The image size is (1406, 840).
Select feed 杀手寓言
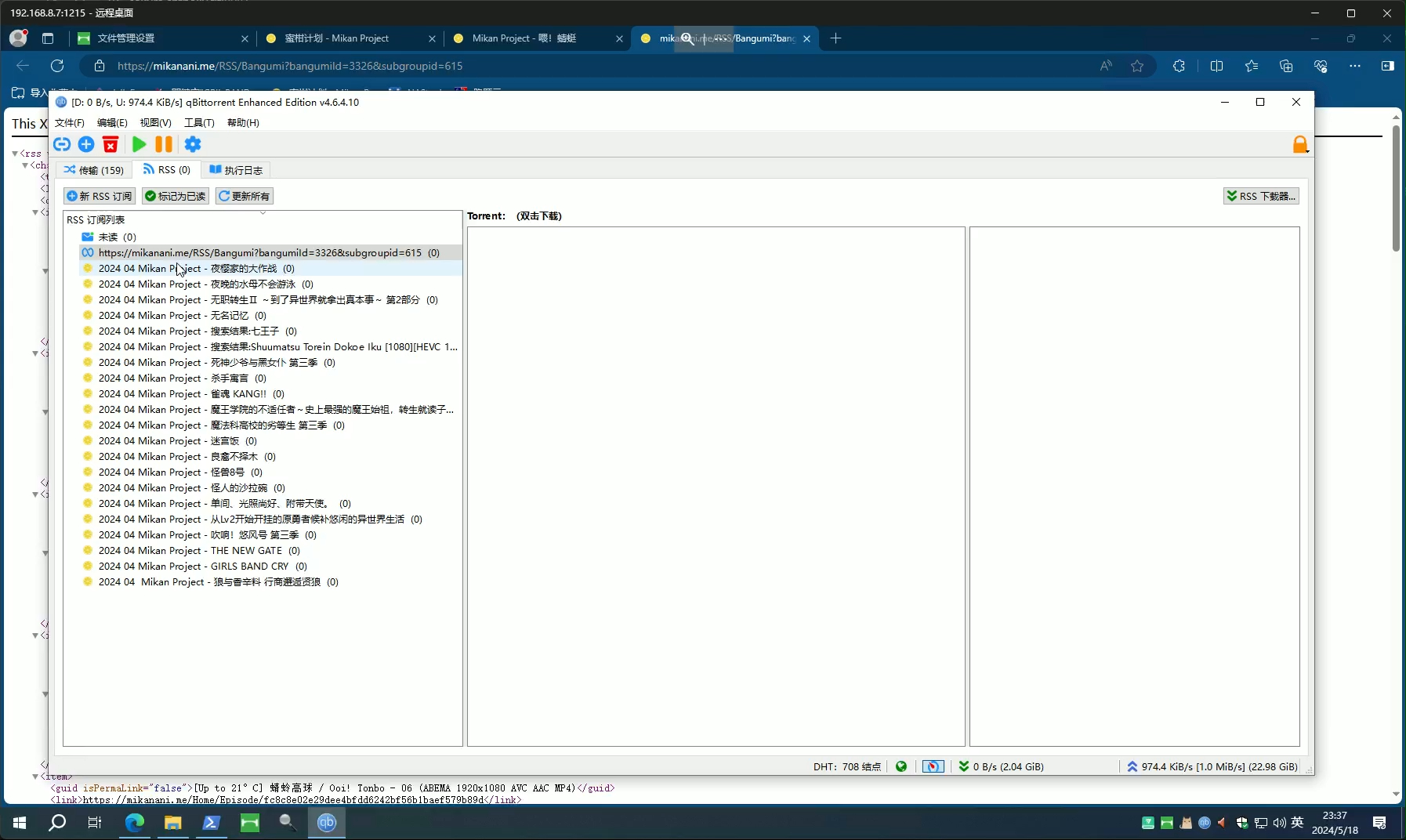[x=270, y=378]
